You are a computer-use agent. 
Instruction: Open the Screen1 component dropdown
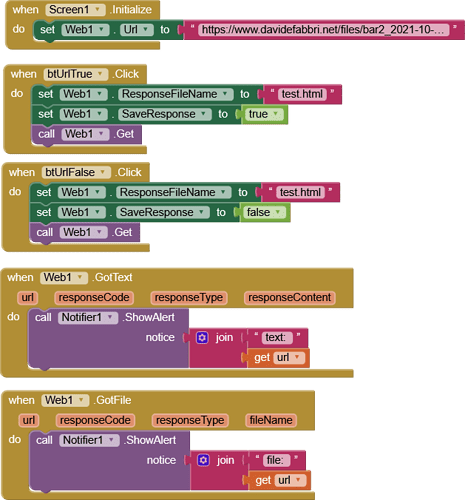(75, 10)
